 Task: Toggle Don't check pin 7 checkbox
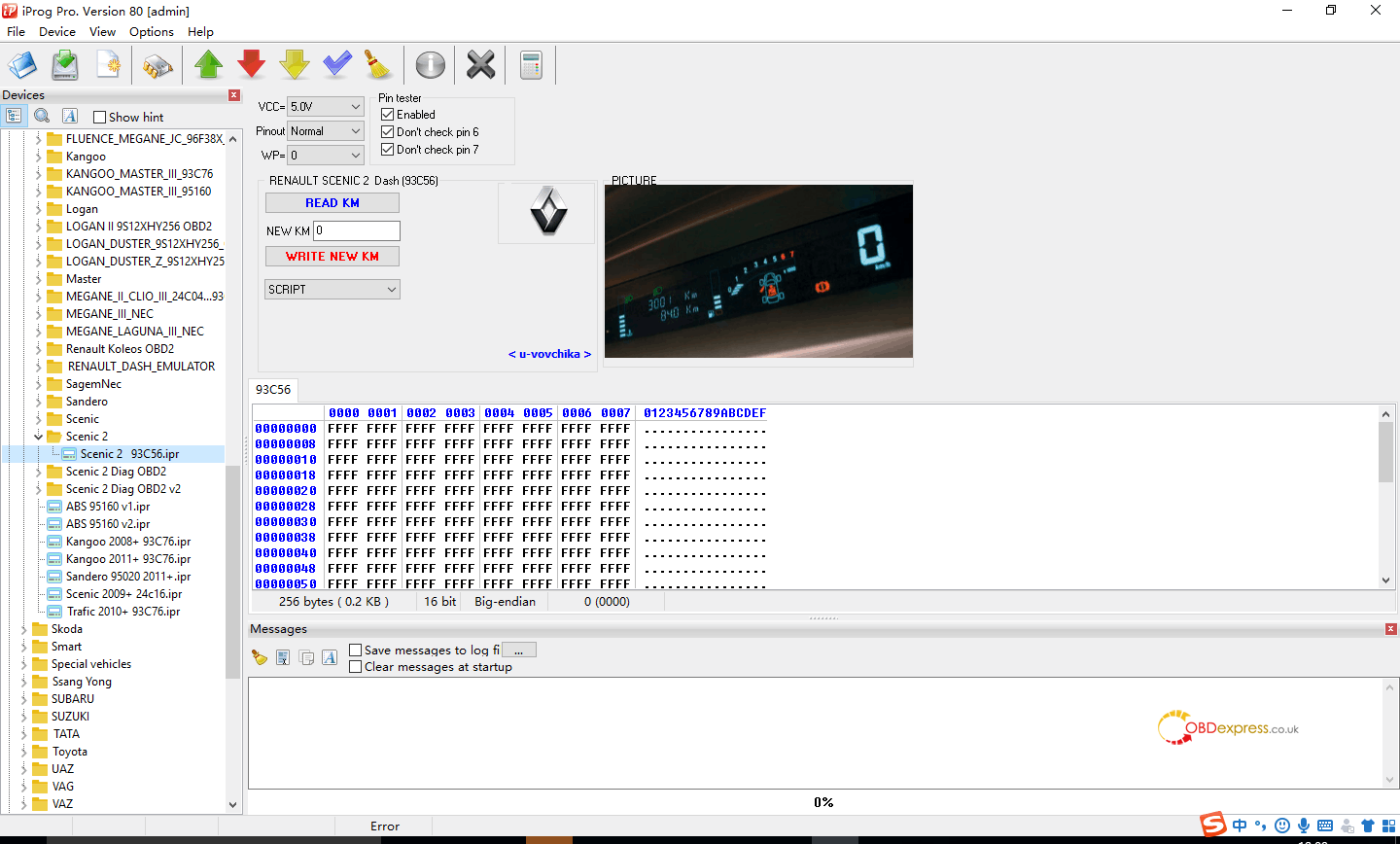(x=387, y=150)
